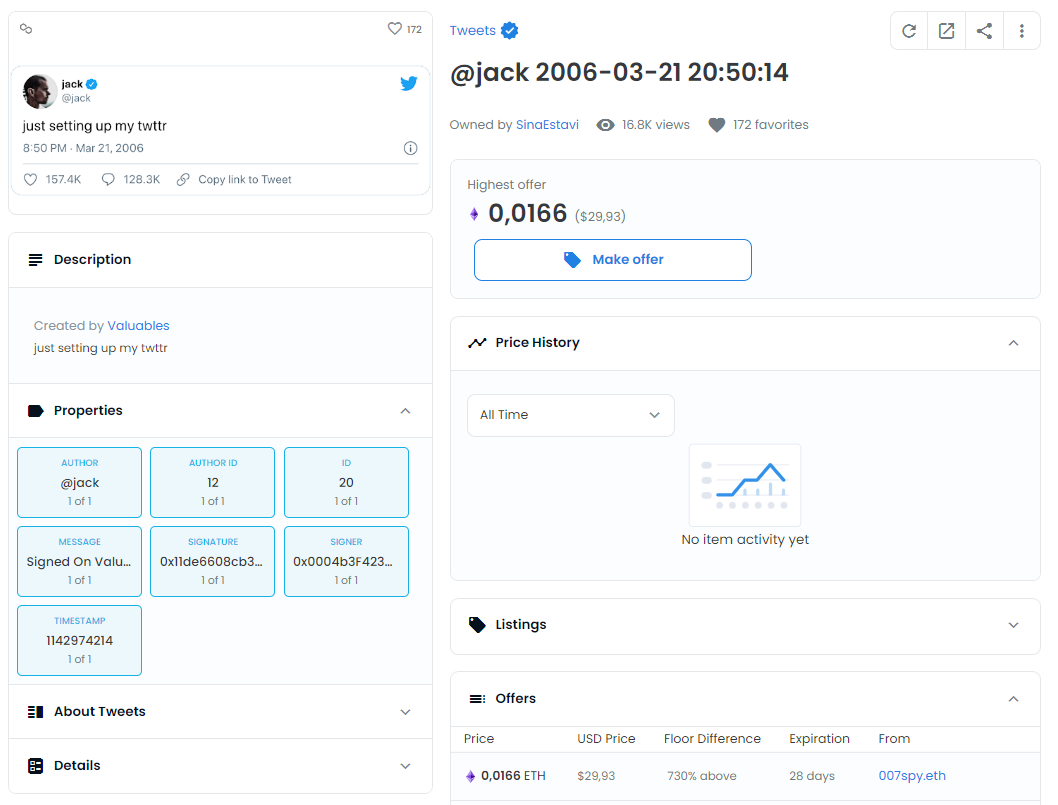The image size is (1058, 805).
Task: Click the Ethereum icon beside 0,0166 highest offer
Action: (474, 214)
